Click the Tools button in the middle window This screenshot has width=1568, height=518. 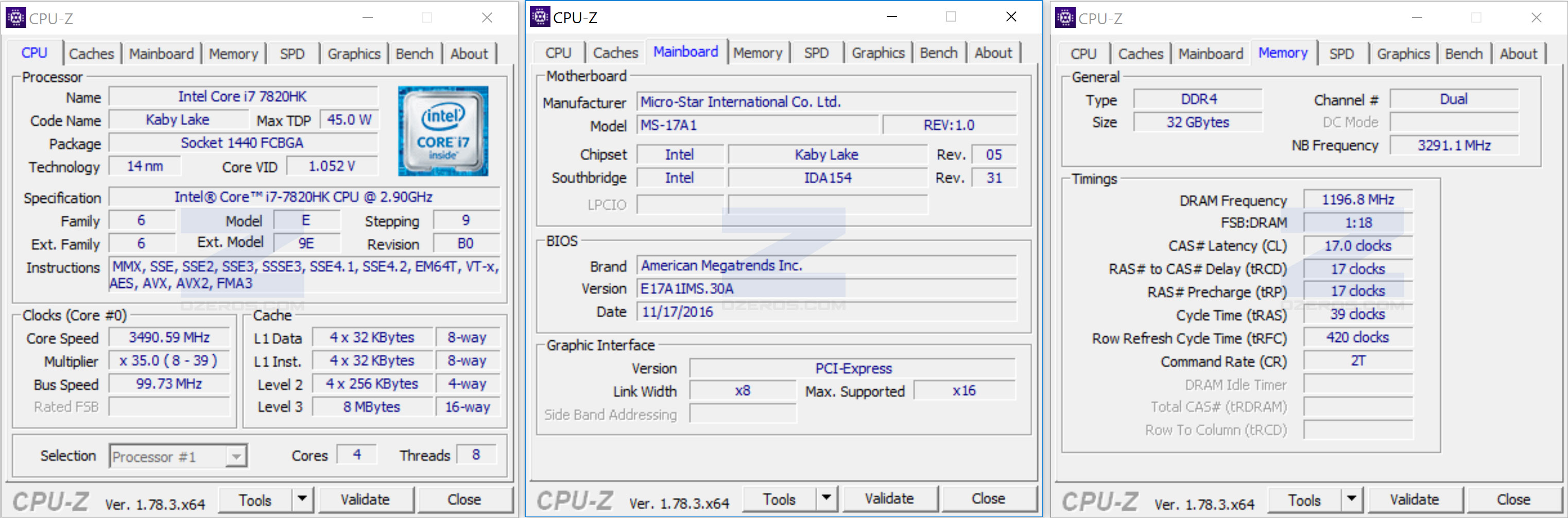(779, 498)
